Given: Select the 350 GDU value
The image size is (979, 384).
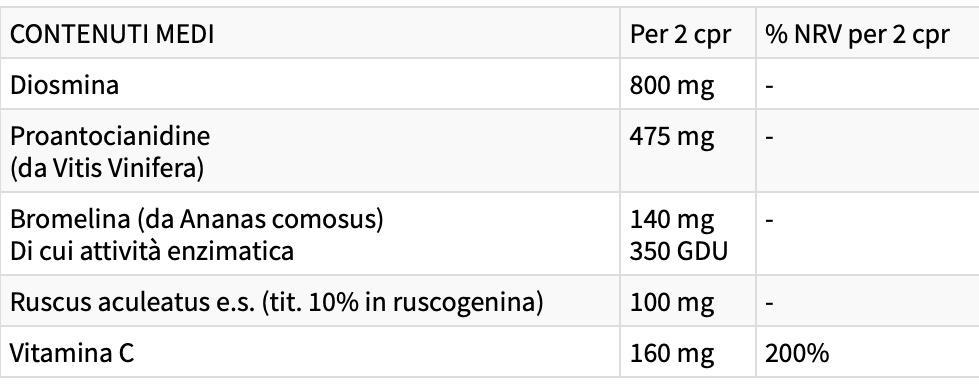Looking at the screenshot, I should 679,251.
